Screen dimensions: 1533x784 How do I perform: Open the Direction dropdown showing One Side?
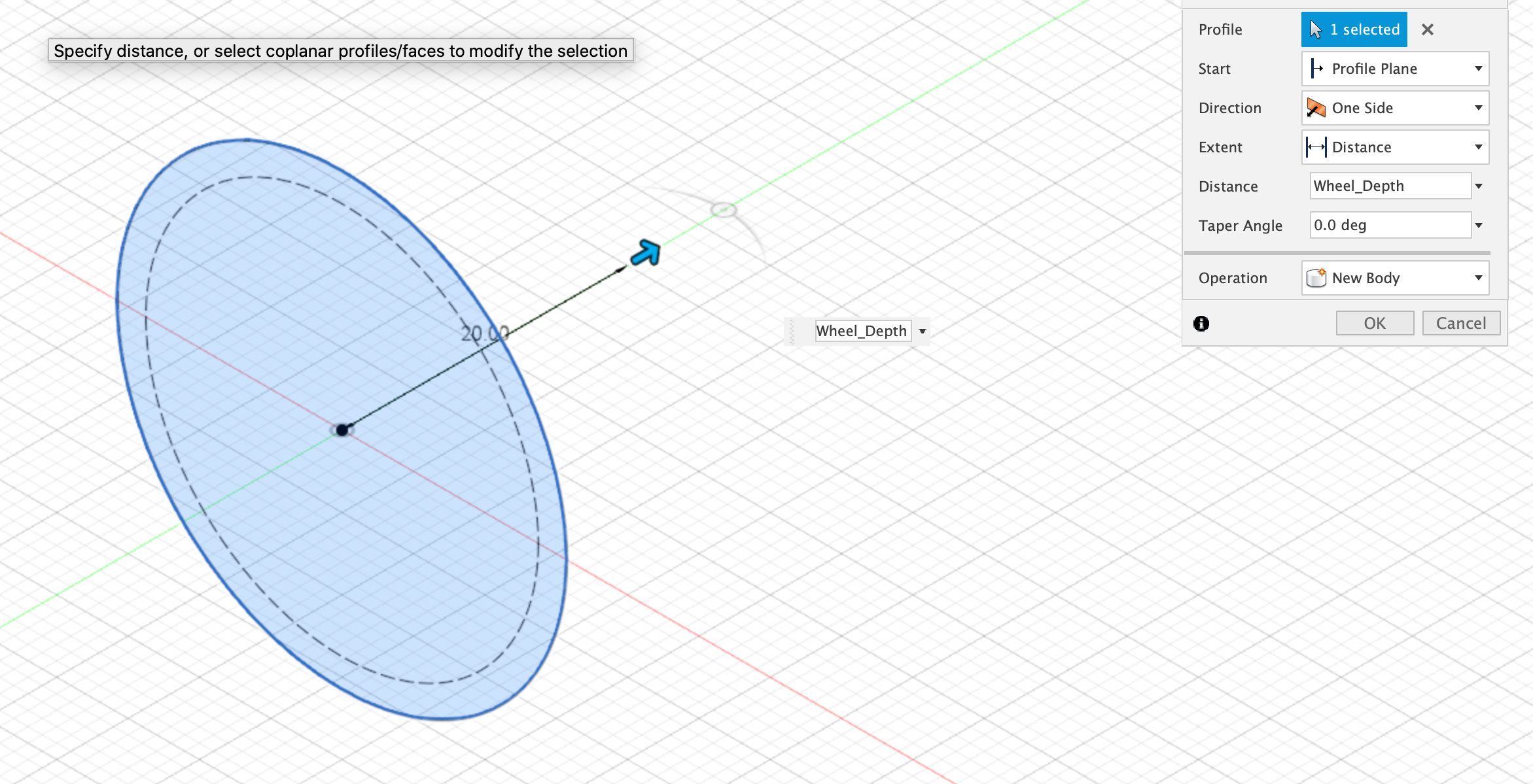(x=1395, y=108)
